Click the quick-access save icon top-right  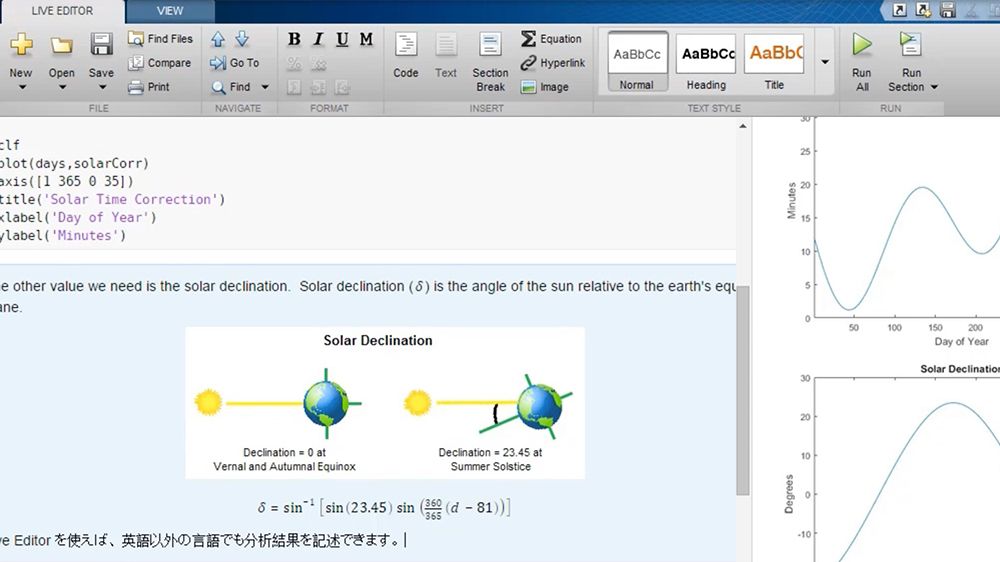pyautogui.click(x=948, y=10)
